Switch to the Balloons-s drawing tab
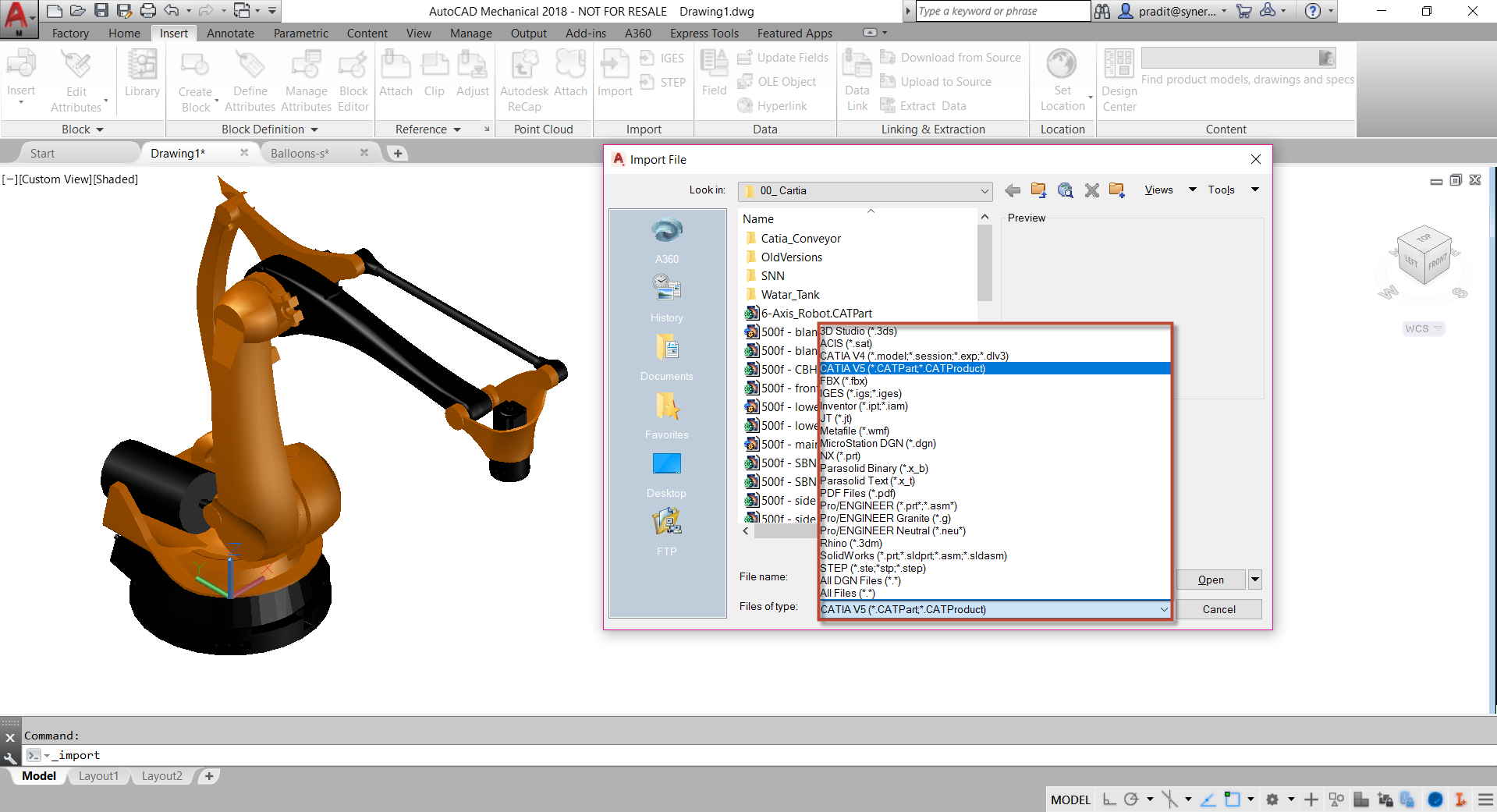Viewport: 1497px width, 812px height. pyautogui.click(x=302, y=153)
